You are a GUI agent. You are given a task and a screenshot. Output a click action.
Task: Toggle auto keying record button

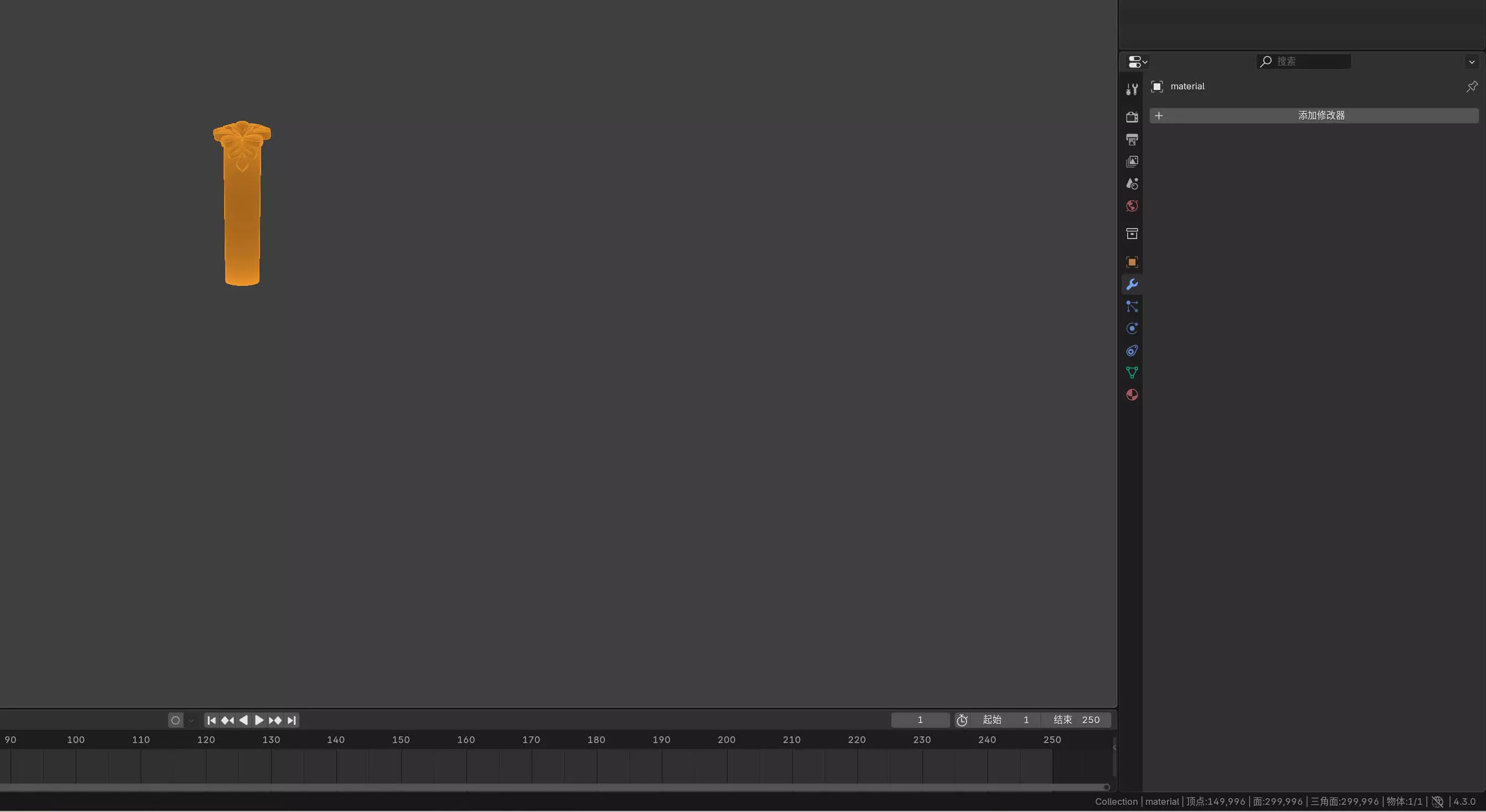click(176, 720)
